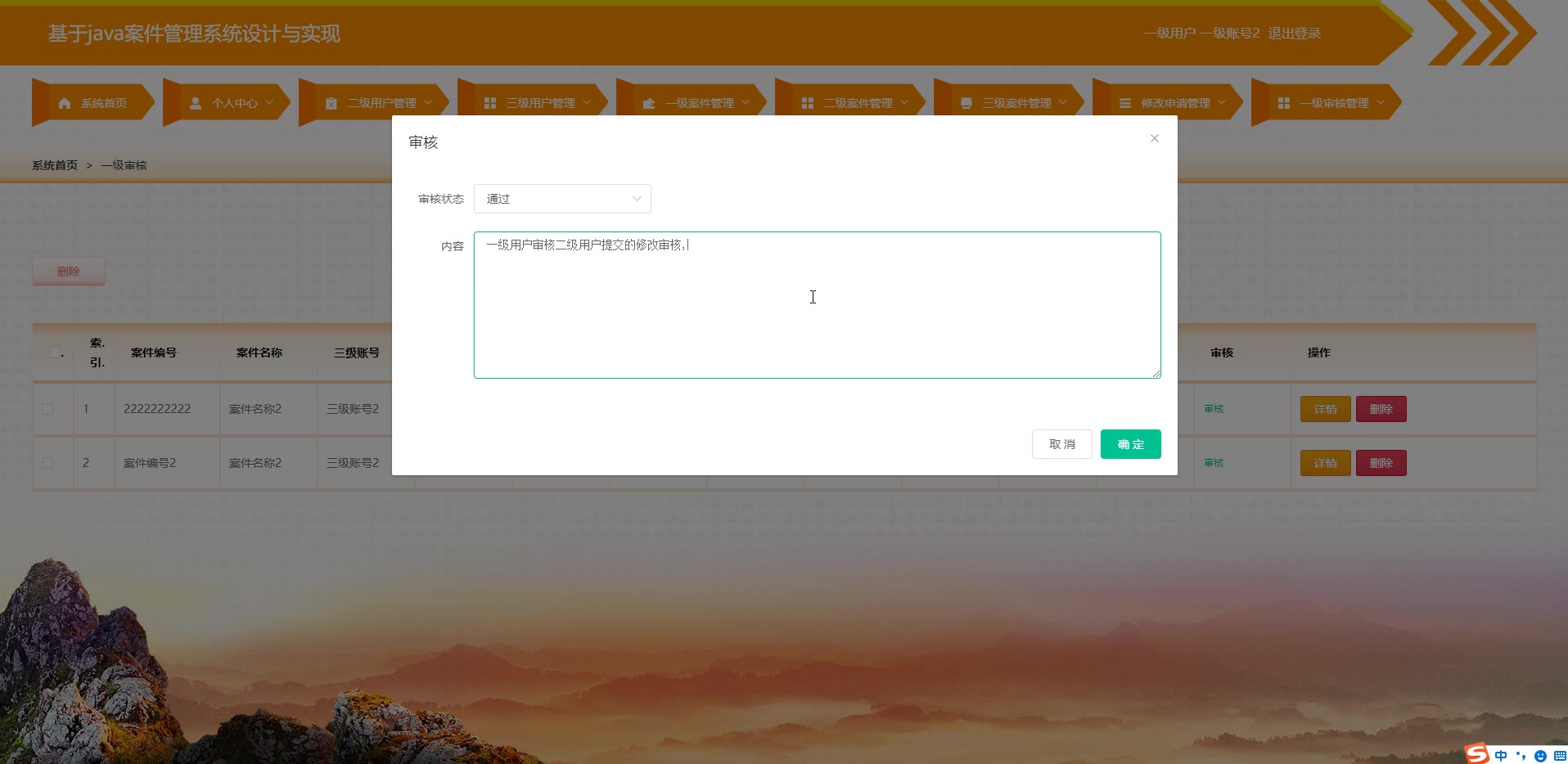1568x764 pixels.
Task: Click the 审核 link in row 2
Action: point(1214,463)
